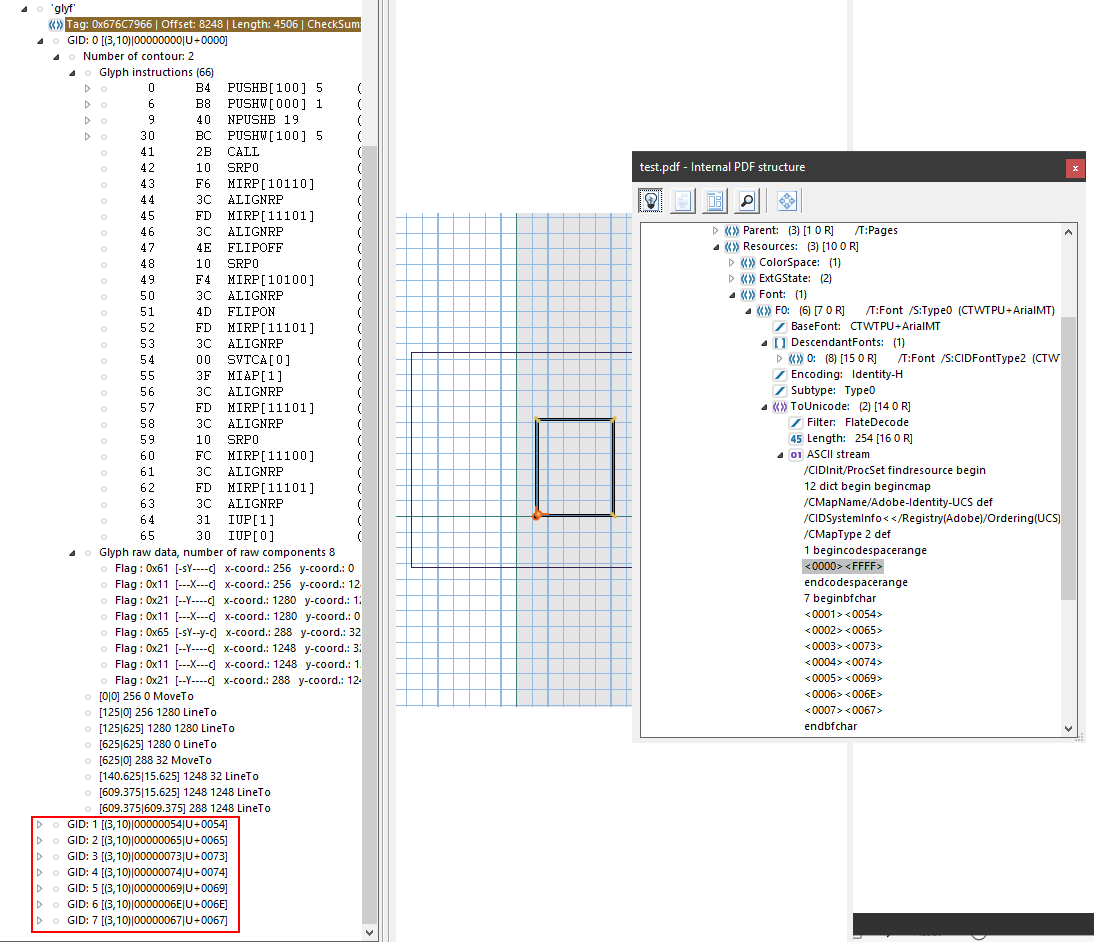Click the page document toolbar icon
1094x942 pixels.
682,201
